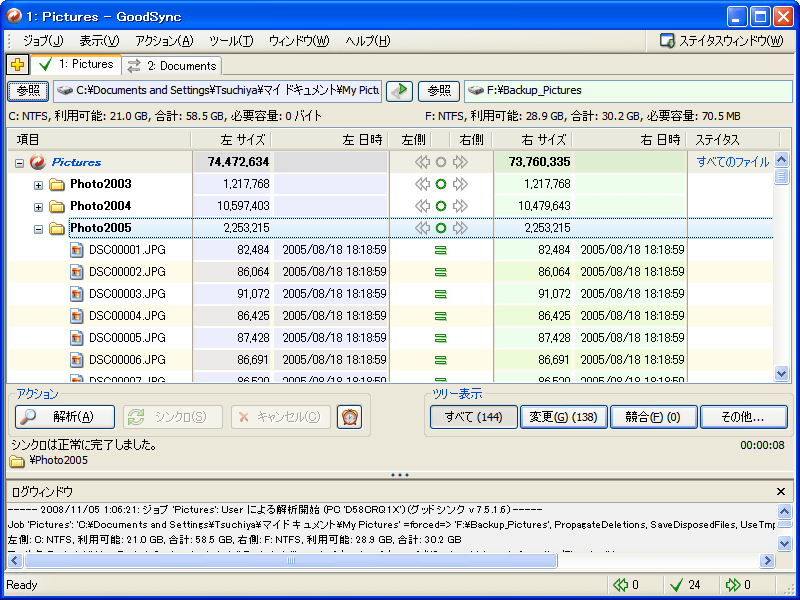Image resolution: width=800 pixels, height=600 pixels.
Task: Click right arrow in Pictures root row
Action: click(x=460, y=162)
